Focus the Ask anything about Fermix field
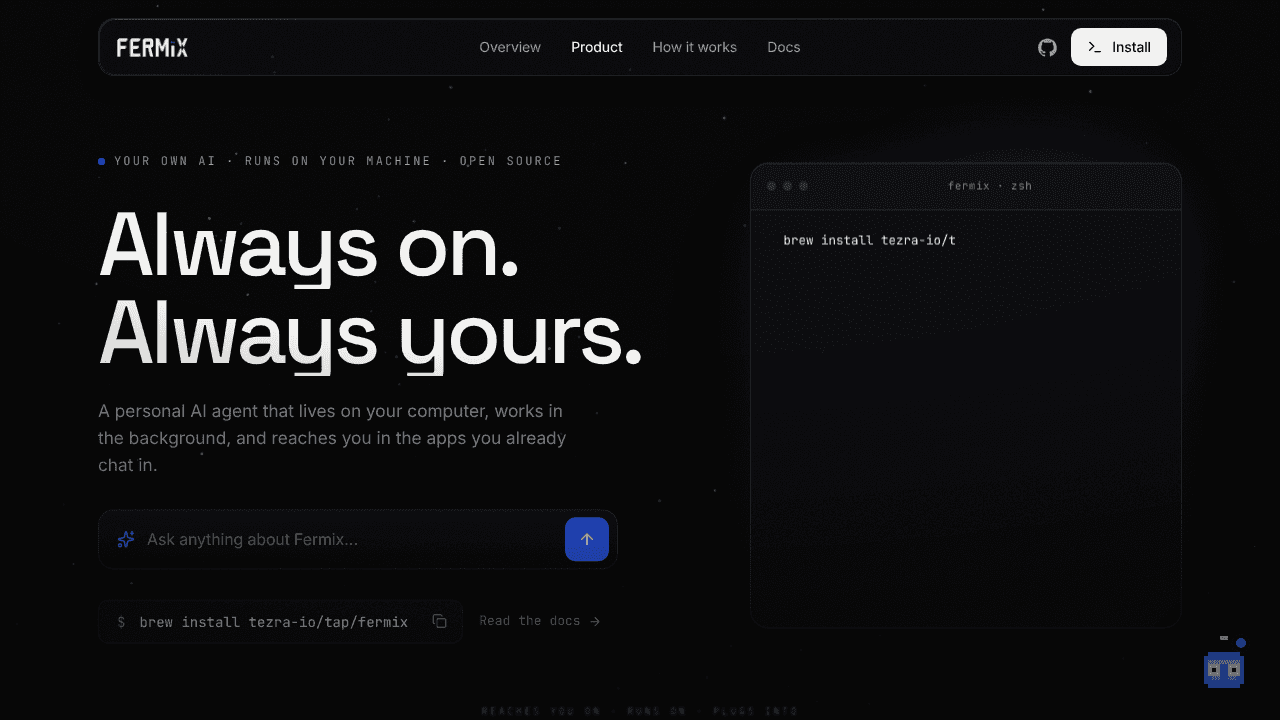Viewport: 1280px width, 720px height. pyautogui.click(x=358, y=539)
